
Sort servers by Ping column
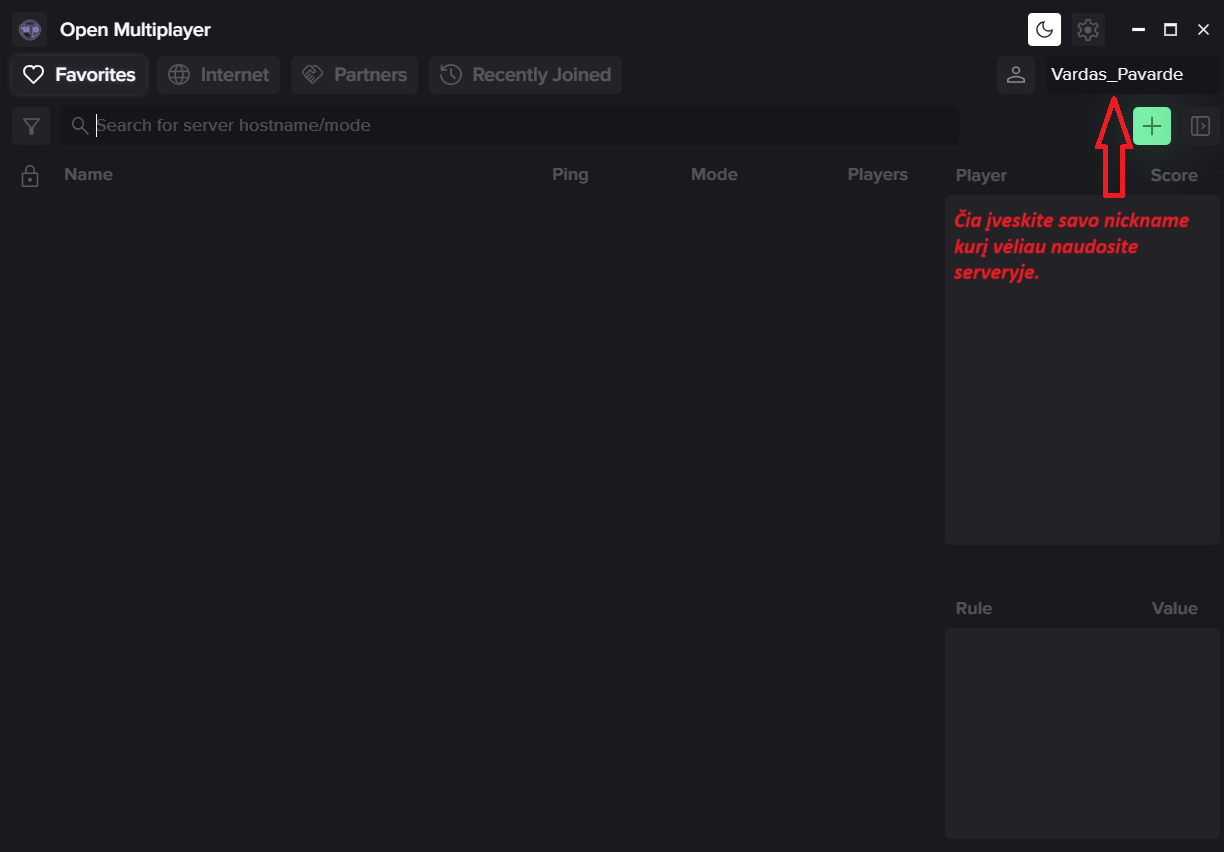(x=570, y=175)
